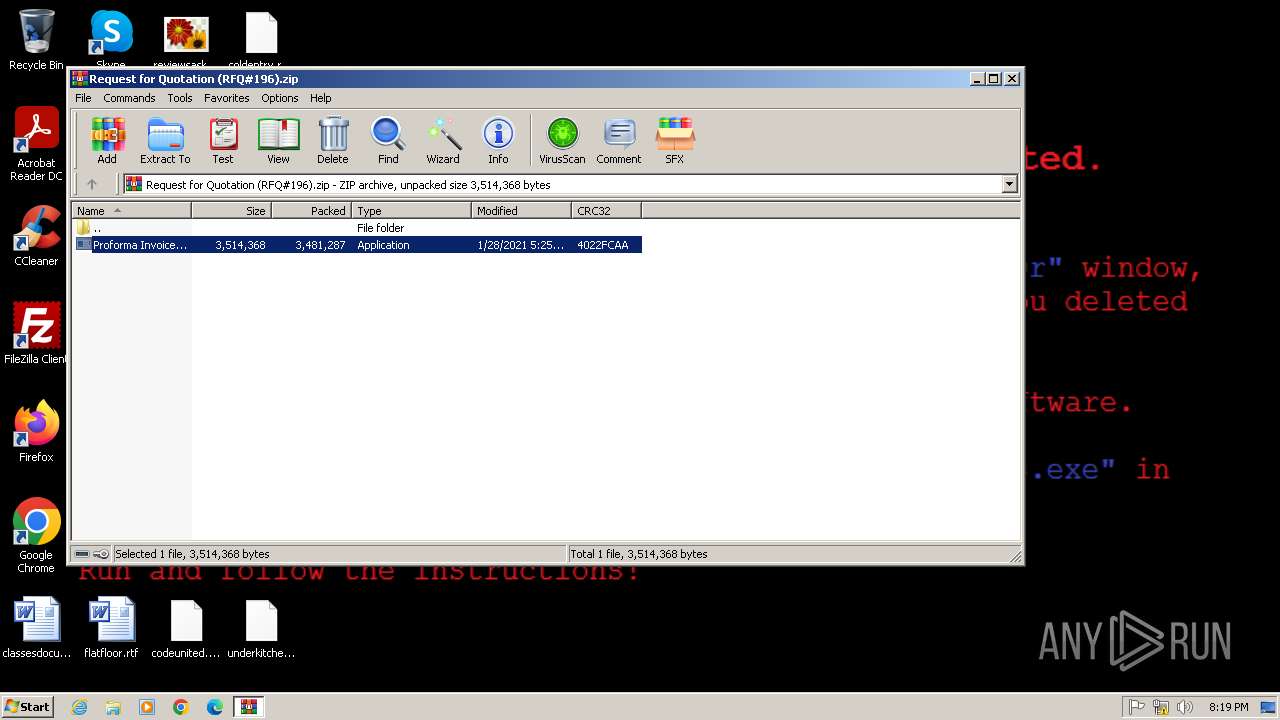Open Google Chrome desktop shortcut
This screenshot has width=1280, height=720.
click(x=36, y=536)
